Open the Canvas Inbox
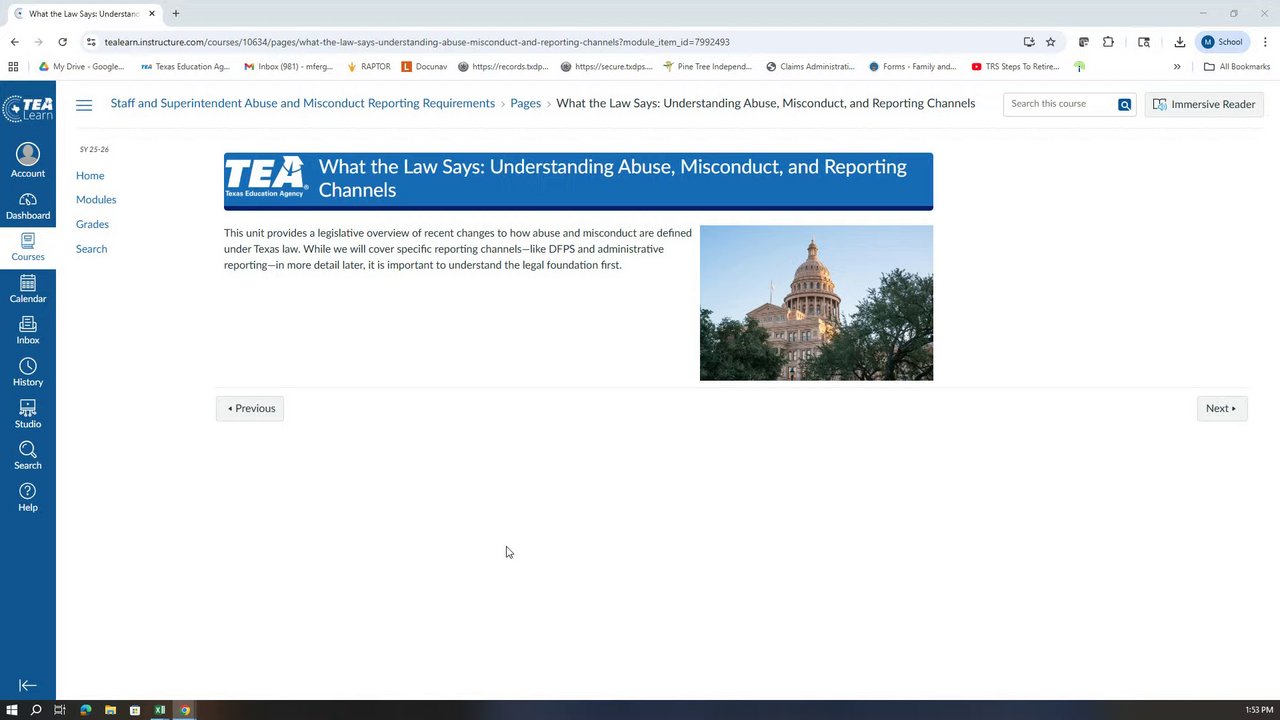This screenshot has height=720, width=1280. pos(28,331)
